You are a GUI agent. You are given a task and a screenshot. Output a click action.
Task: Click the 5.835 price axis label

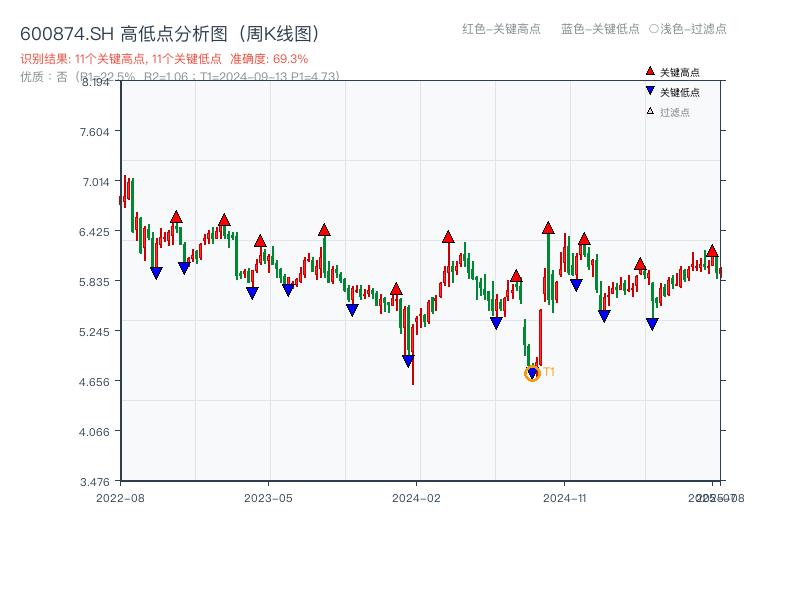click(x=94, y=282)
